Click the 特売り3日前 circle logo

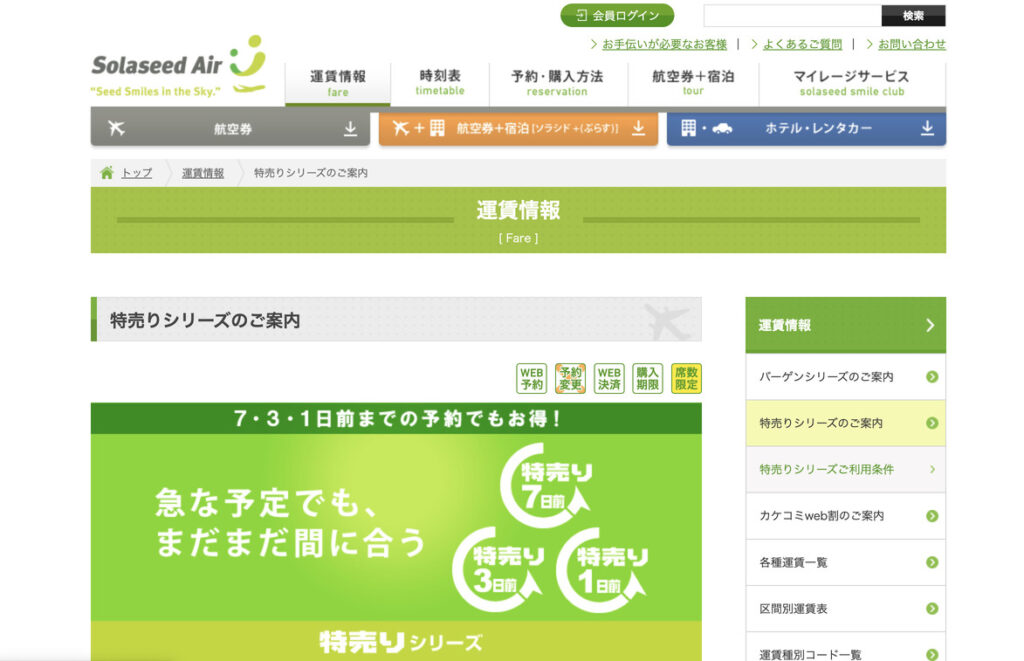(x=500, y=570)
